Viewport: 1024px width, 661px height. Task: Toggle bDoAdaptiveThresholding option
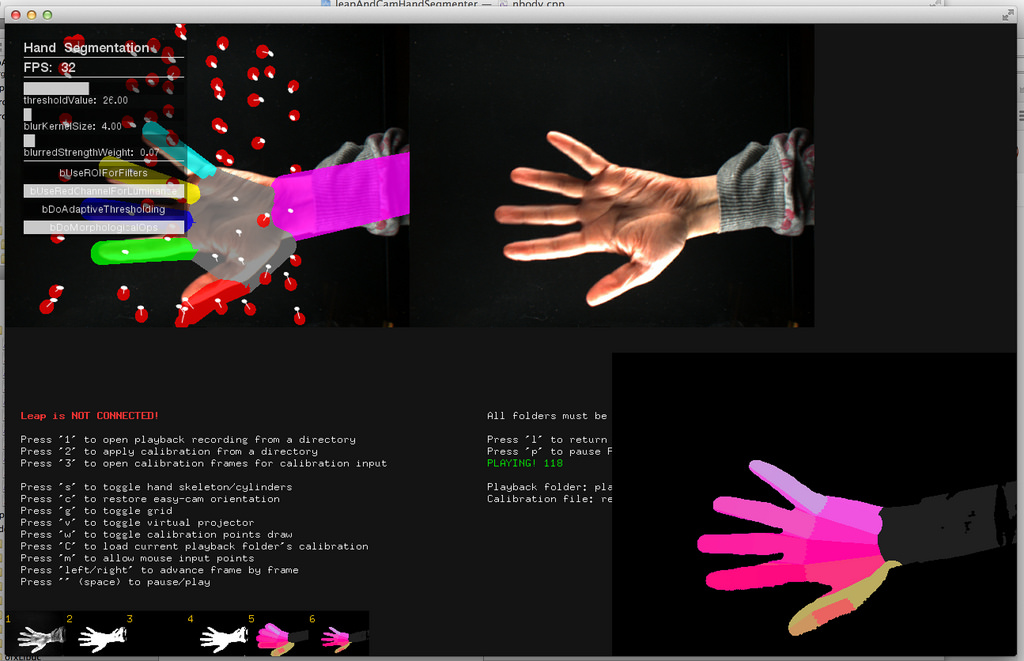[104, 209]
